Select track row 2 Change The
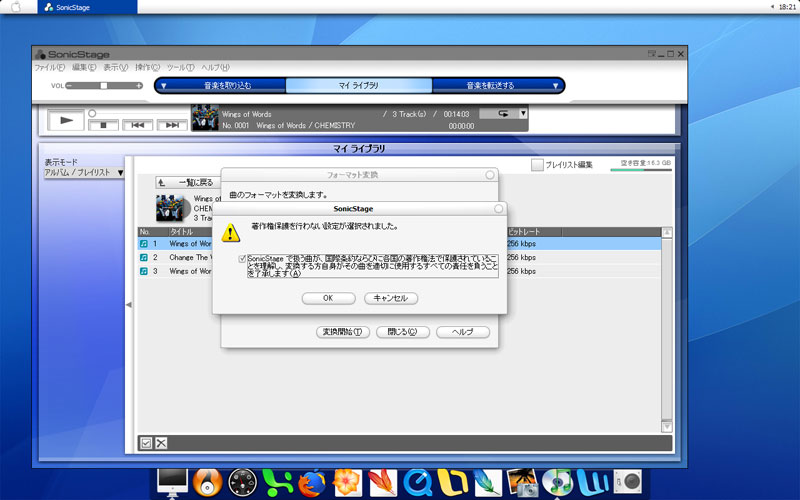800x500 pixels. coord(399,258)
